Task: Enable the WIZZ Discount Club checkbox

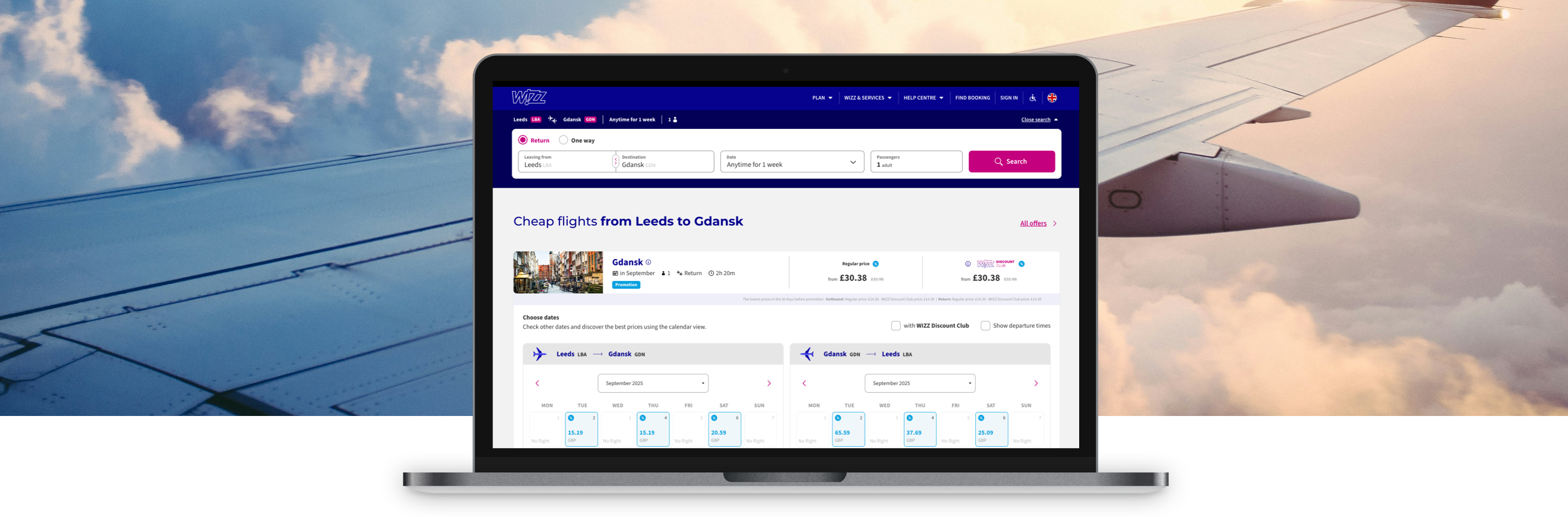Action: tap(896, 326)
